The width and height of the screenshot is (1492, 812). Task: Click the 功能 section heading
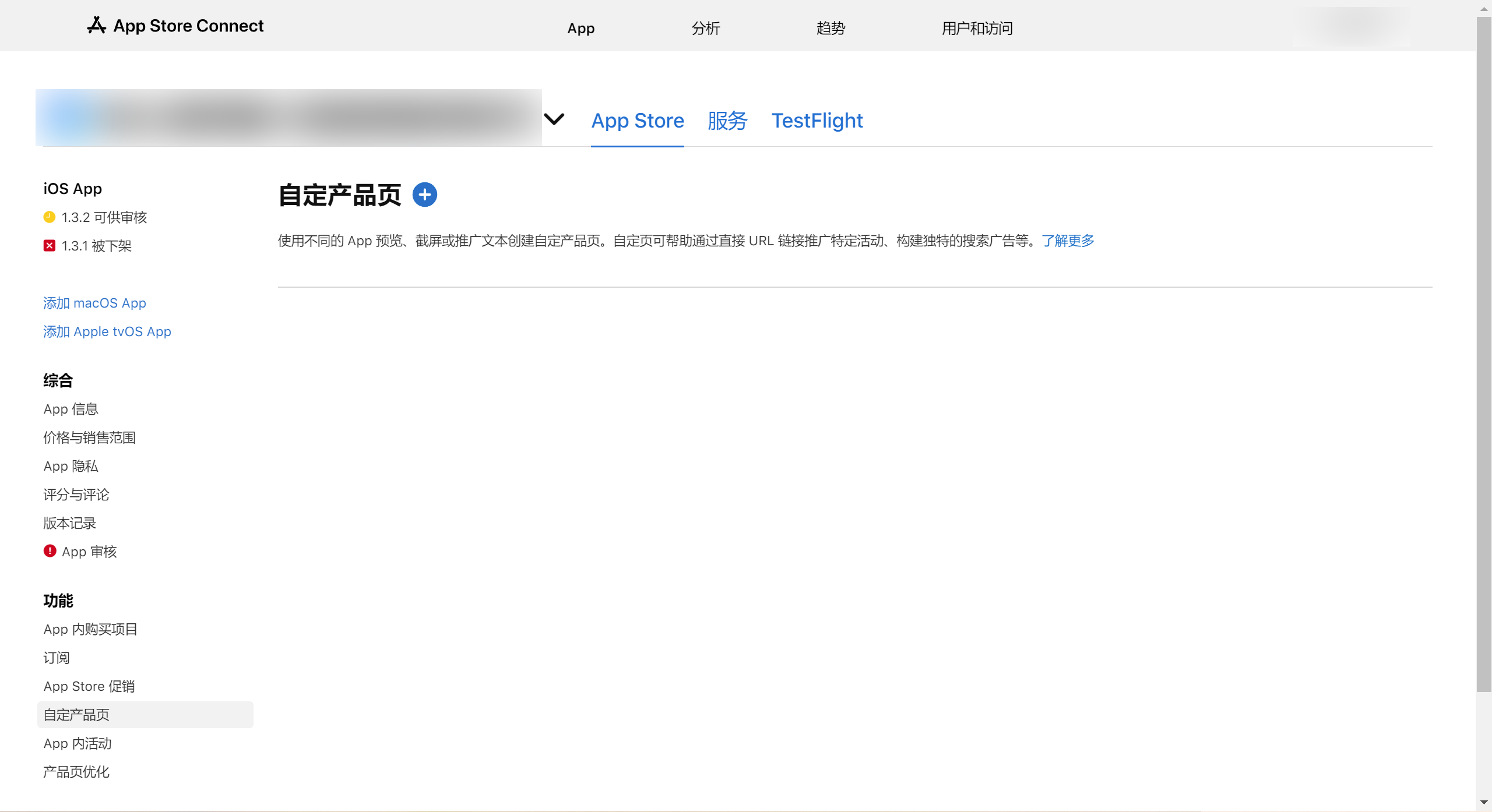click(x=58, y=601)
